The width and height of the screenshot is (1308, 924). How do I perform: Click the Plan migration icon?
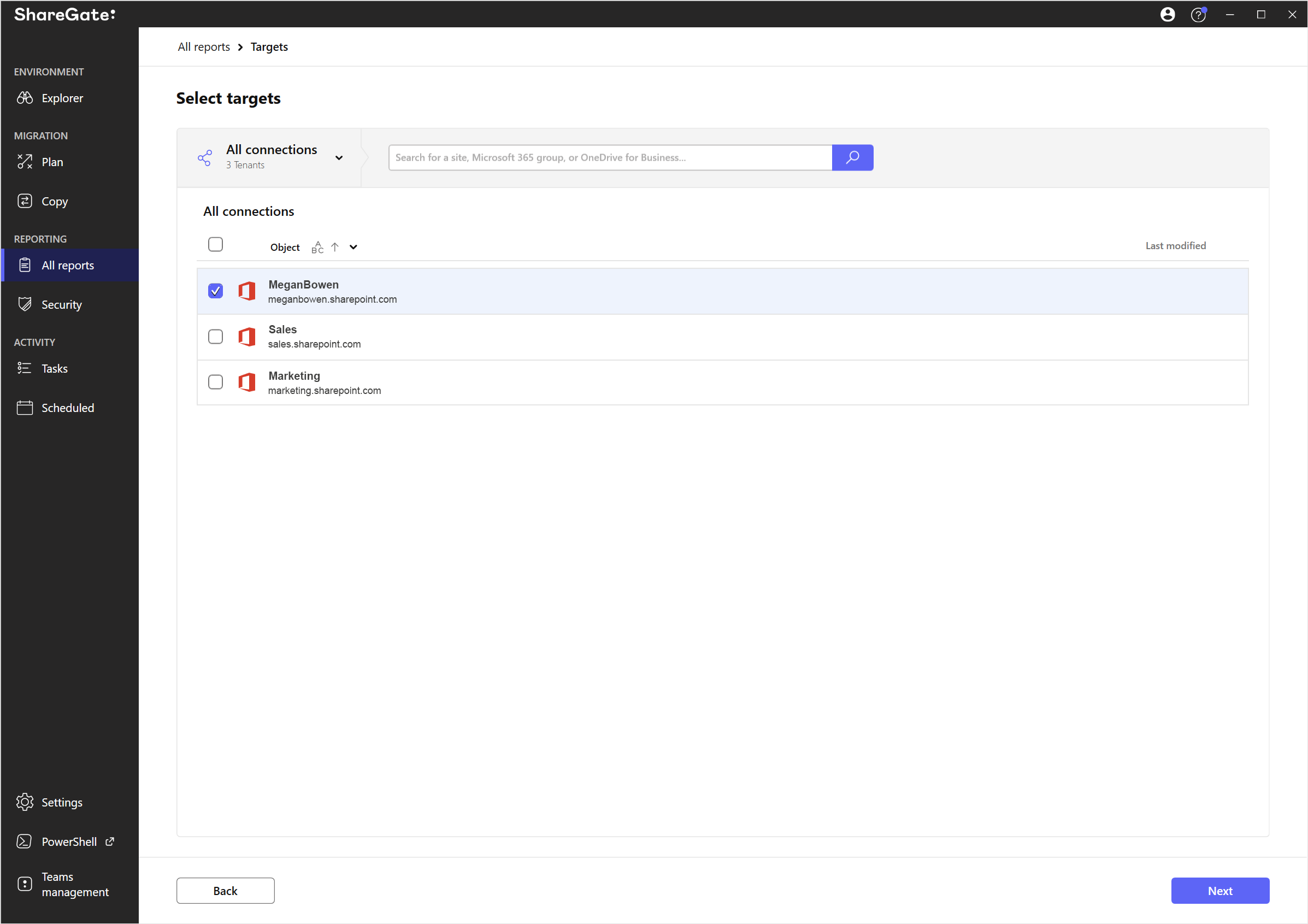click(x=25, y=161)
